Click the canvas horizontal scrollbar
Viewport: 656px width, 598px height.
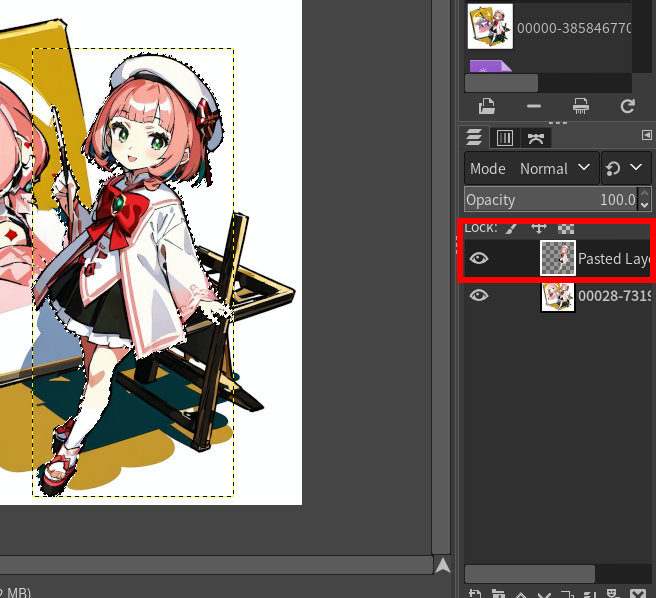click(x=216, y=565)
